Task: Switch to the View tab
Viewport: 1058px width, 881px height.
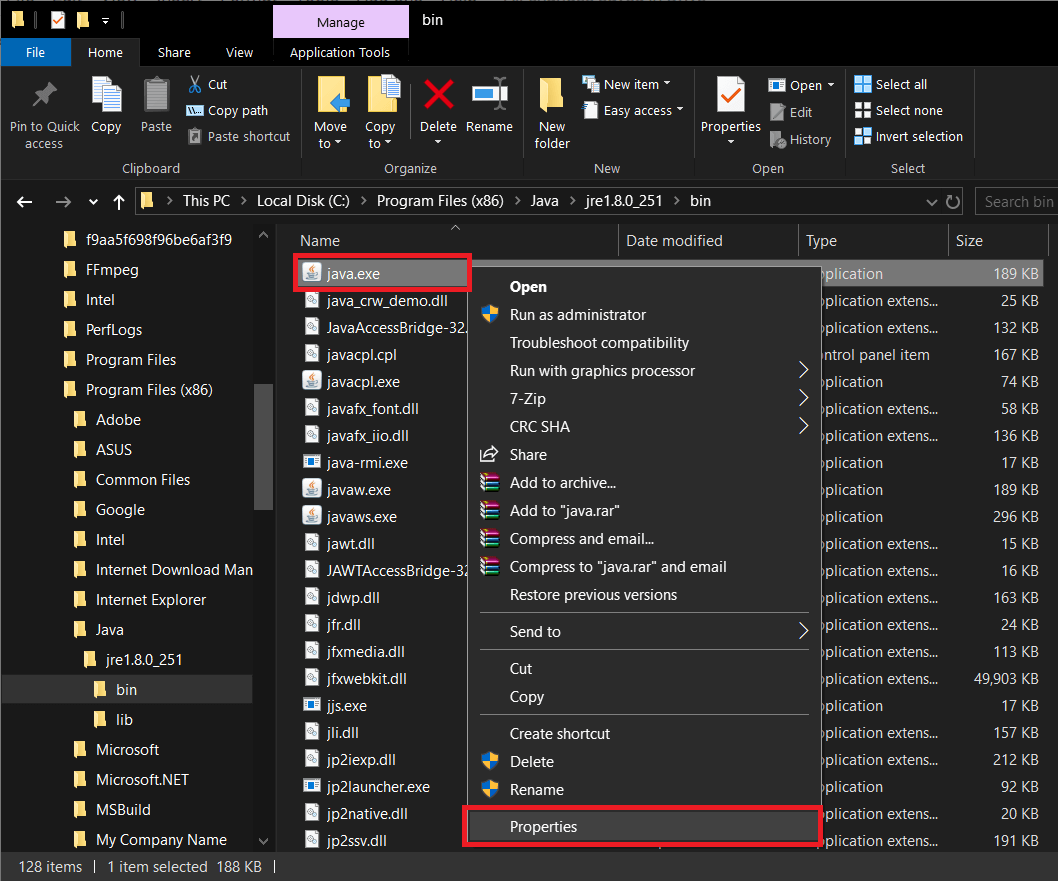Action: point(239,52)
